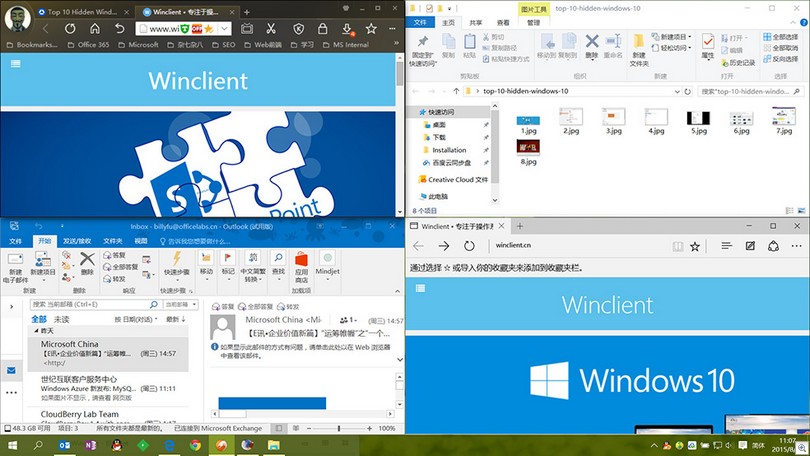Expand the Outlook folder pane arrow
Viewport: 810px width, 456px height.
[x=11, y=306]
